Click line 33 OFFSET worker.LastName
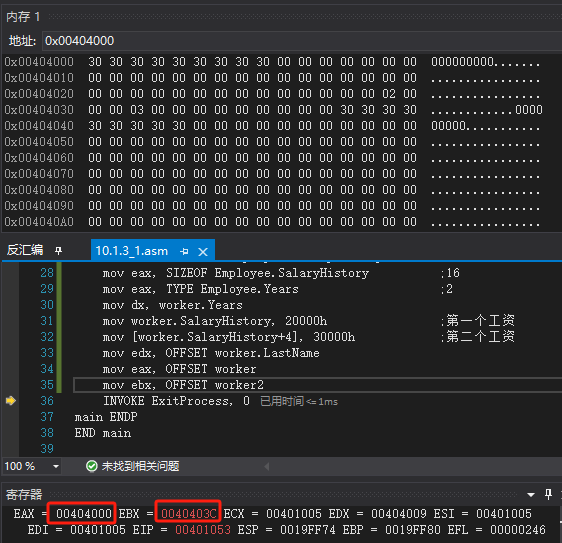Screen dimensions: 562x543 pyautogui.click(x=211, y=353)
